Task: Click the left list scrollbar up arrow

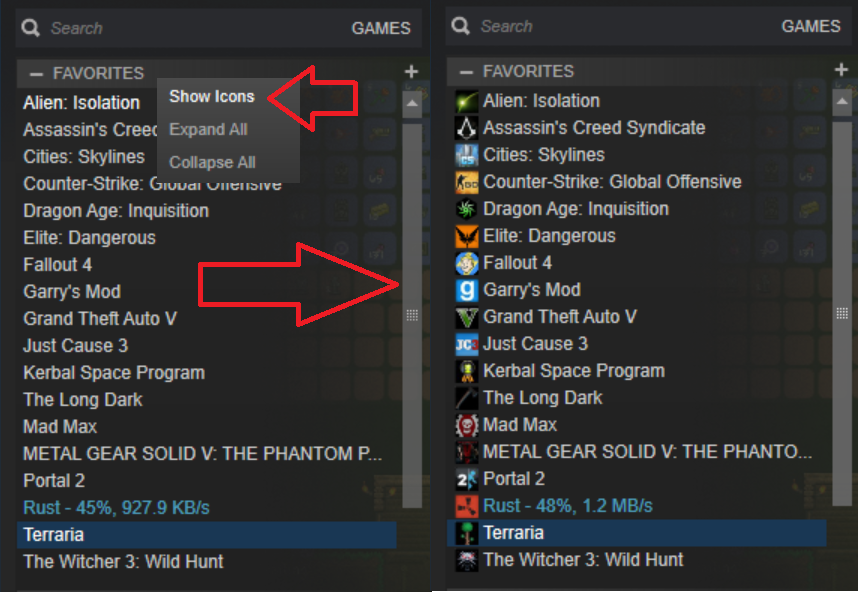Action: (412, 102)
